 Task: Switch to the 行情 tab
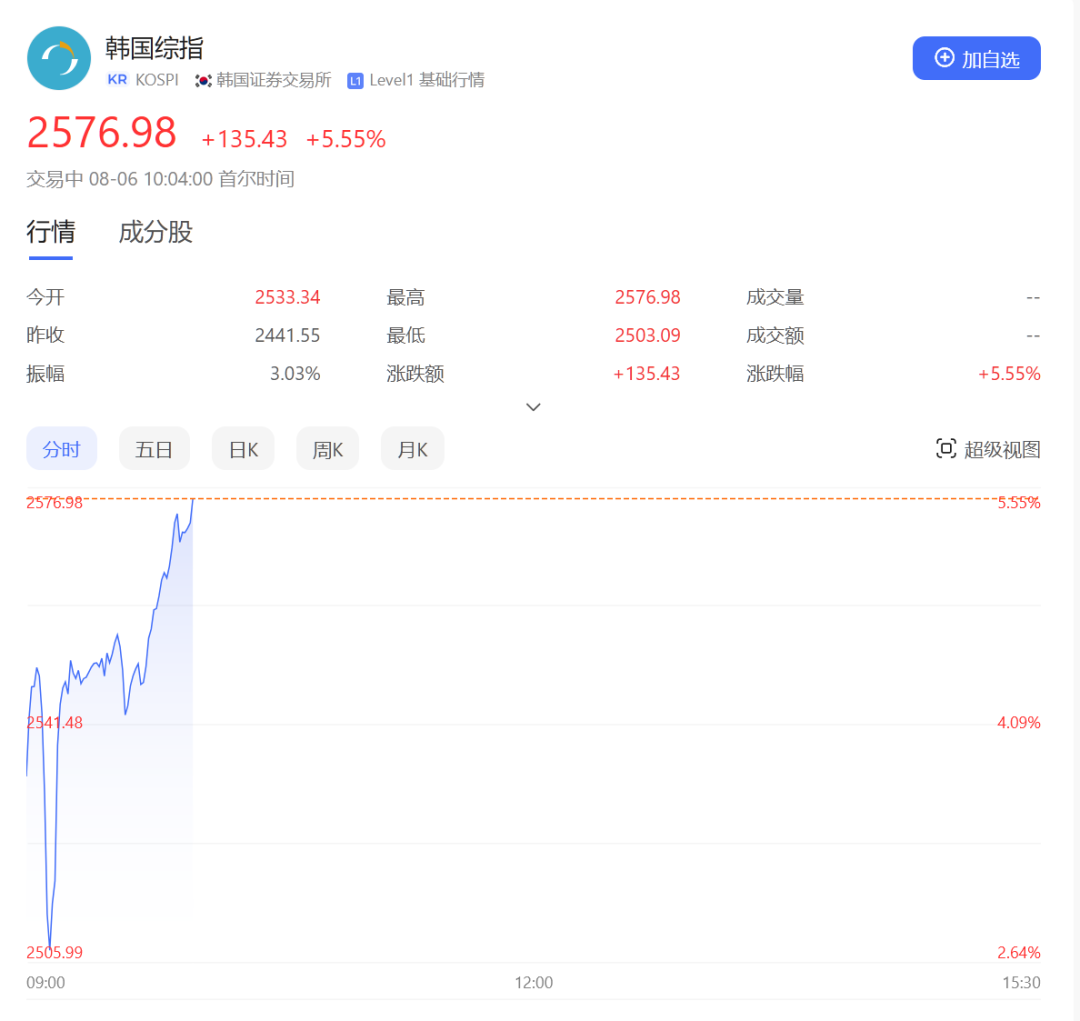tap(51, 232)
